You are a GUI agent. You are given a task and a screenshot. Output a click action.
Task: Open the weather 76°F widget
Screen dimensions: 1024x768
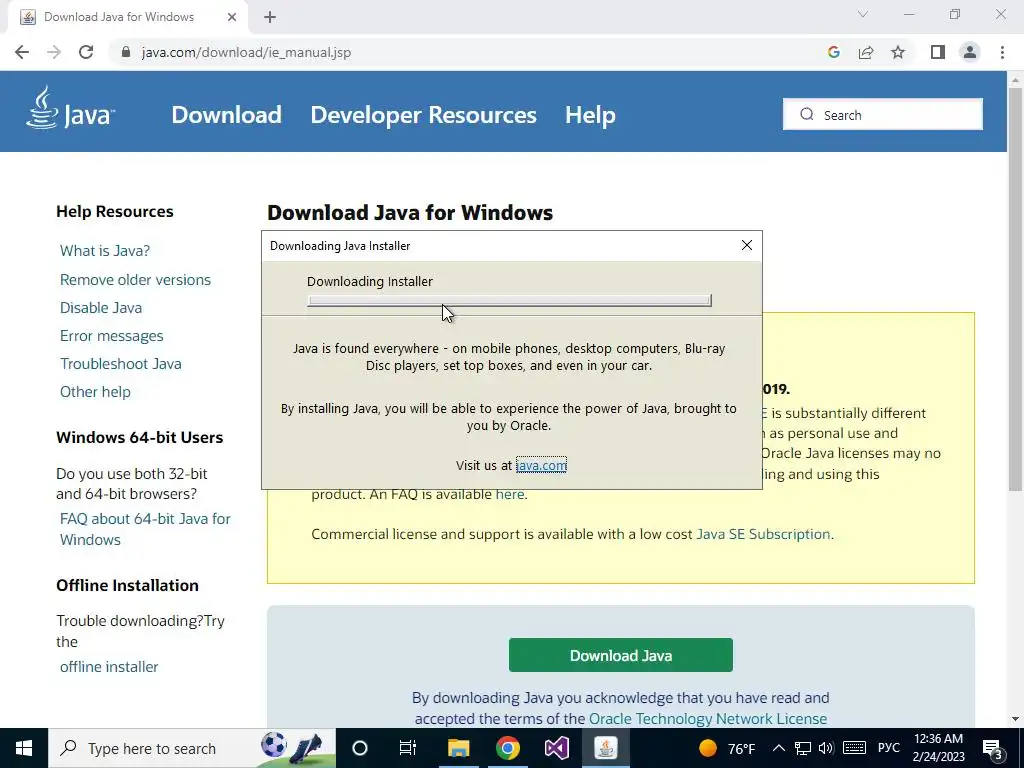click(727, 748)
